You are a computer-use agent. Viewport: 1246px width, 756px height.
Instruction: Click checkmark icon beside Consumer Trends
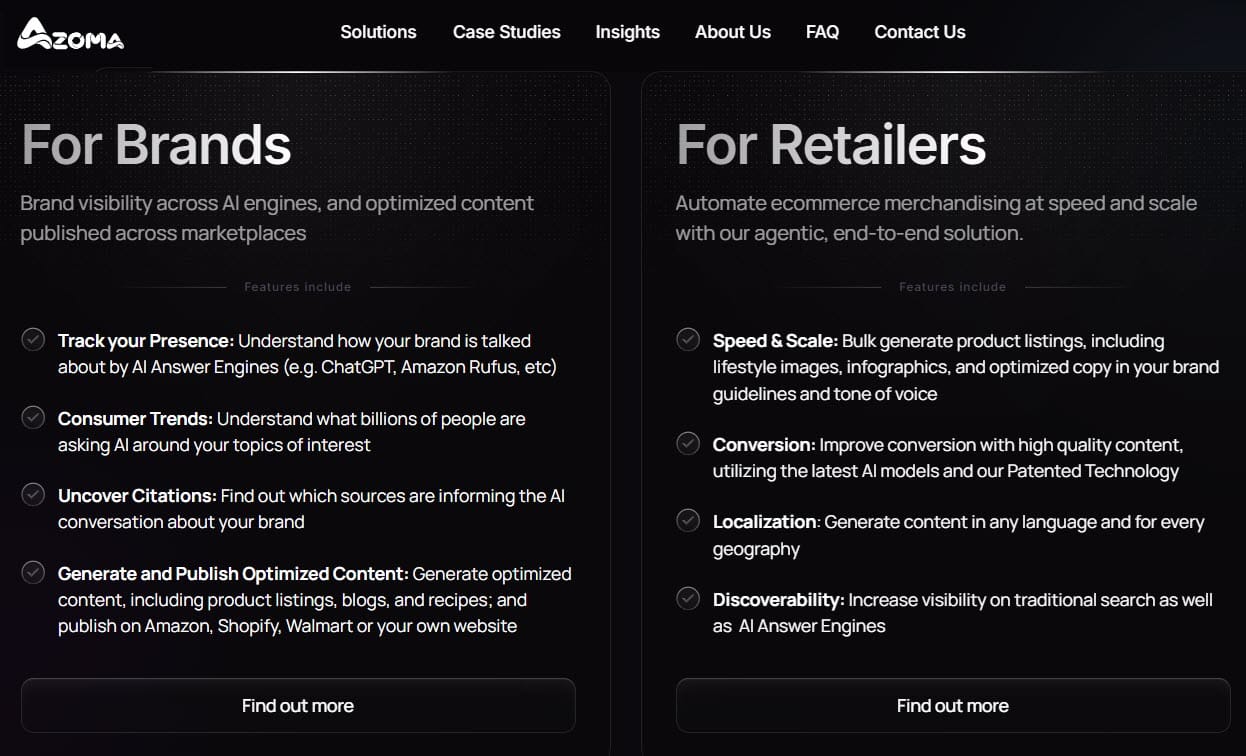pyautogui.click(x=33, y=417)
